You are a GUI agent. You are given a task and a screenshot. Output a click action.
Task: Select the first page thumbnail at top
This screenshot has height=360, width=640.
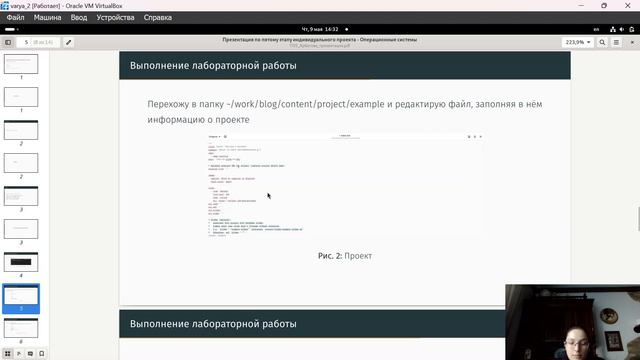21,64
